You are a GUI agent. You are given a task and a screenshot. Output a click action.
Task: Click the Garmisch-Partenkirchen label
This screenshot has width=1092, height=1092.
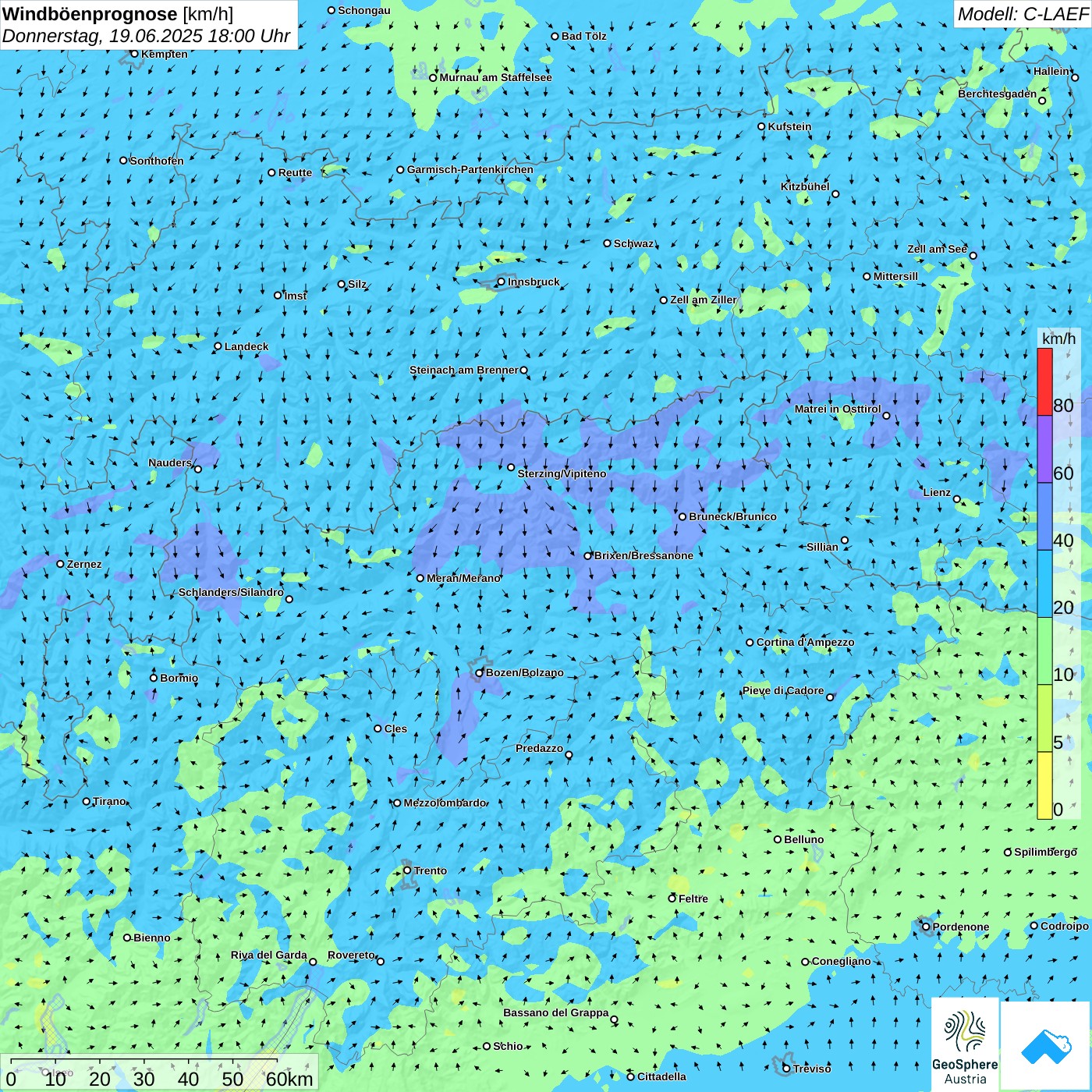470,169
